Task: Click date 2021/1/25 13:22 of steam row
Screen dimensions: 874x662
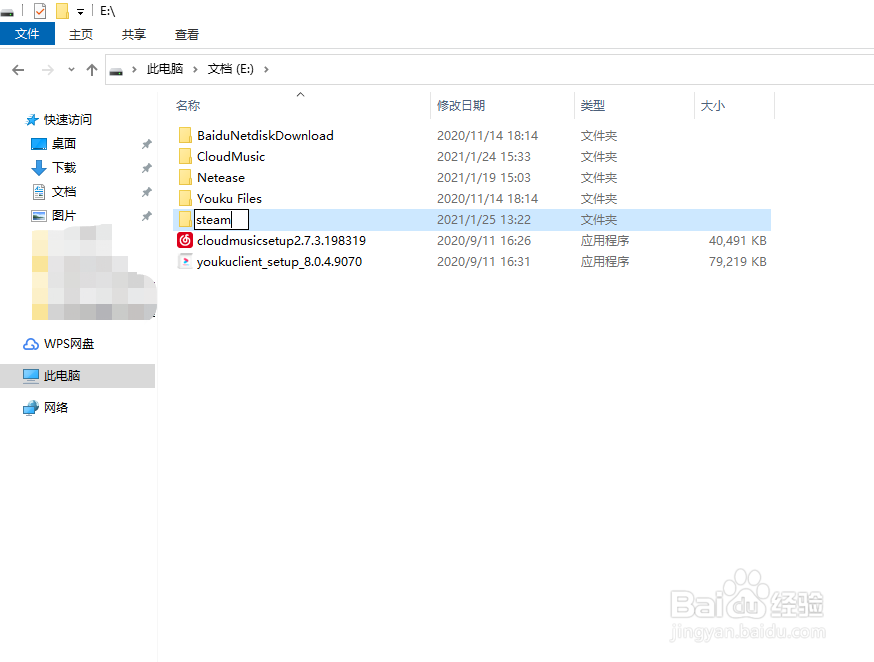Action: 484,220
